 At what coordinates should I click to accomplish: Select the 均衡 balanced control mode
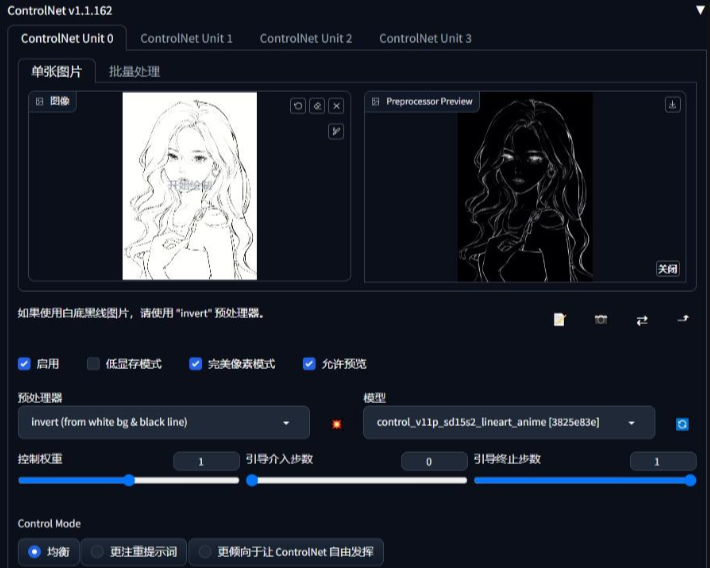[x=49, y=552]
